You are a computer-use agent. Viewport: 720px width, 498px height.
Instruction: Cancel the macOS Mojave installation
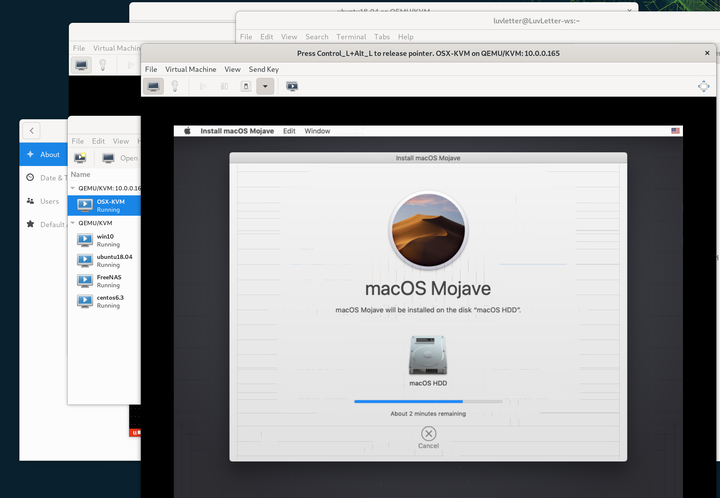pyautogui.click(x=428, y=437)
